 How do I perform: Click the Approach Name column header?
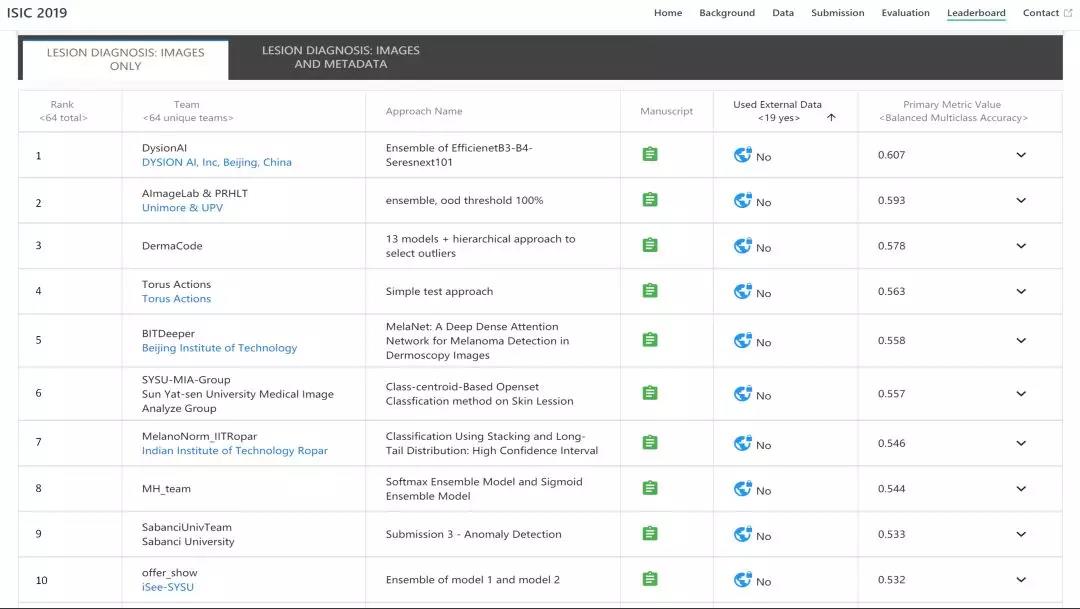point(424,111)
